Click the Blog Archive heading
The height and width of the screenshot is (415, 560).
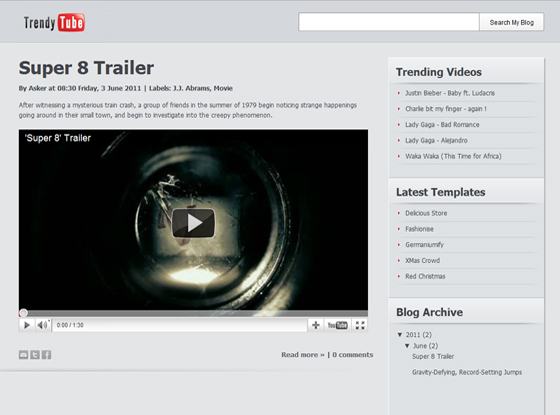pos(429,312)
